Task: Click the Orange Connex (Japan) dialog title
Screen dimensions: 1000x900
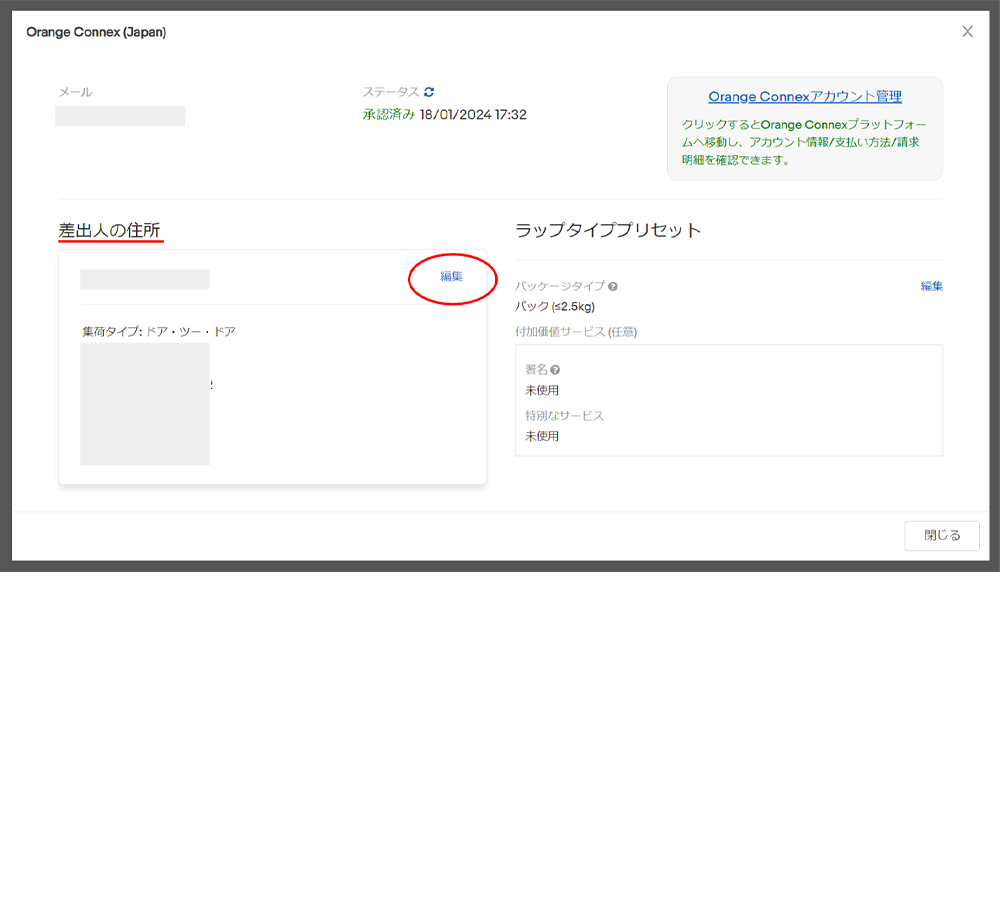Action: click(x=96, y=32)
